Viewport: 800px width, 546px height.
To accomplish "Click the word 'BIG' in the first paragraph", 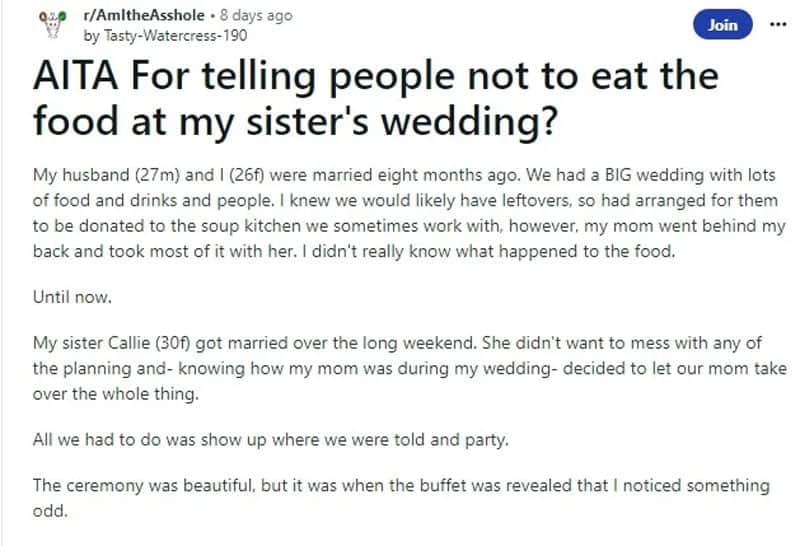I will [x=618, y=175].
